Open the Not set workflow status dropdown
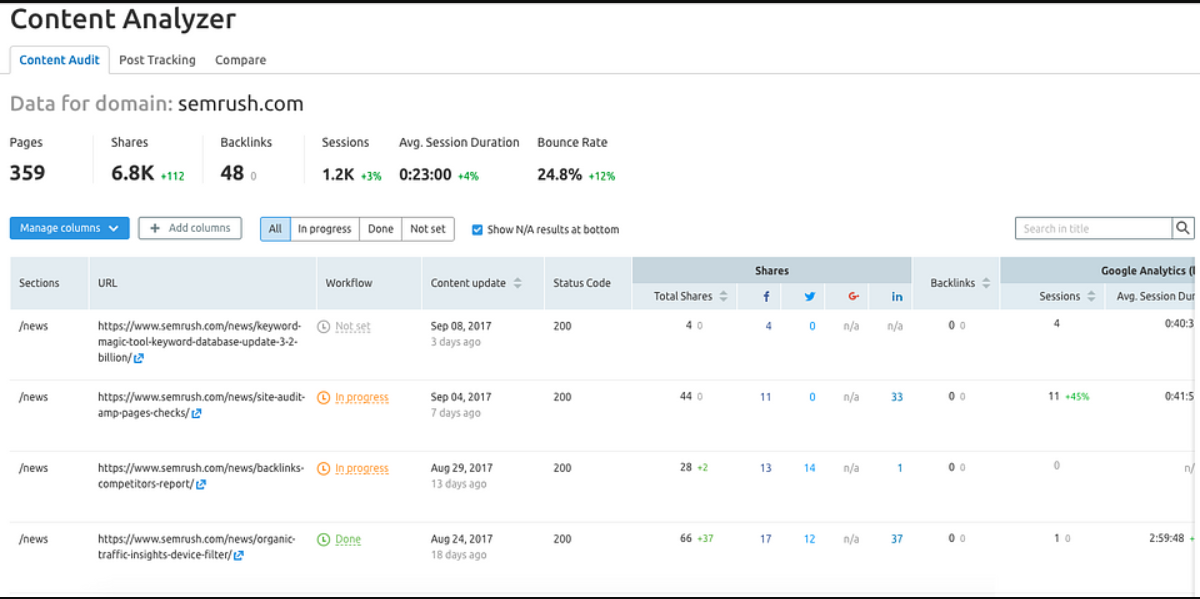The height and width of the screenshot is (599, 1200). [352, 327]
